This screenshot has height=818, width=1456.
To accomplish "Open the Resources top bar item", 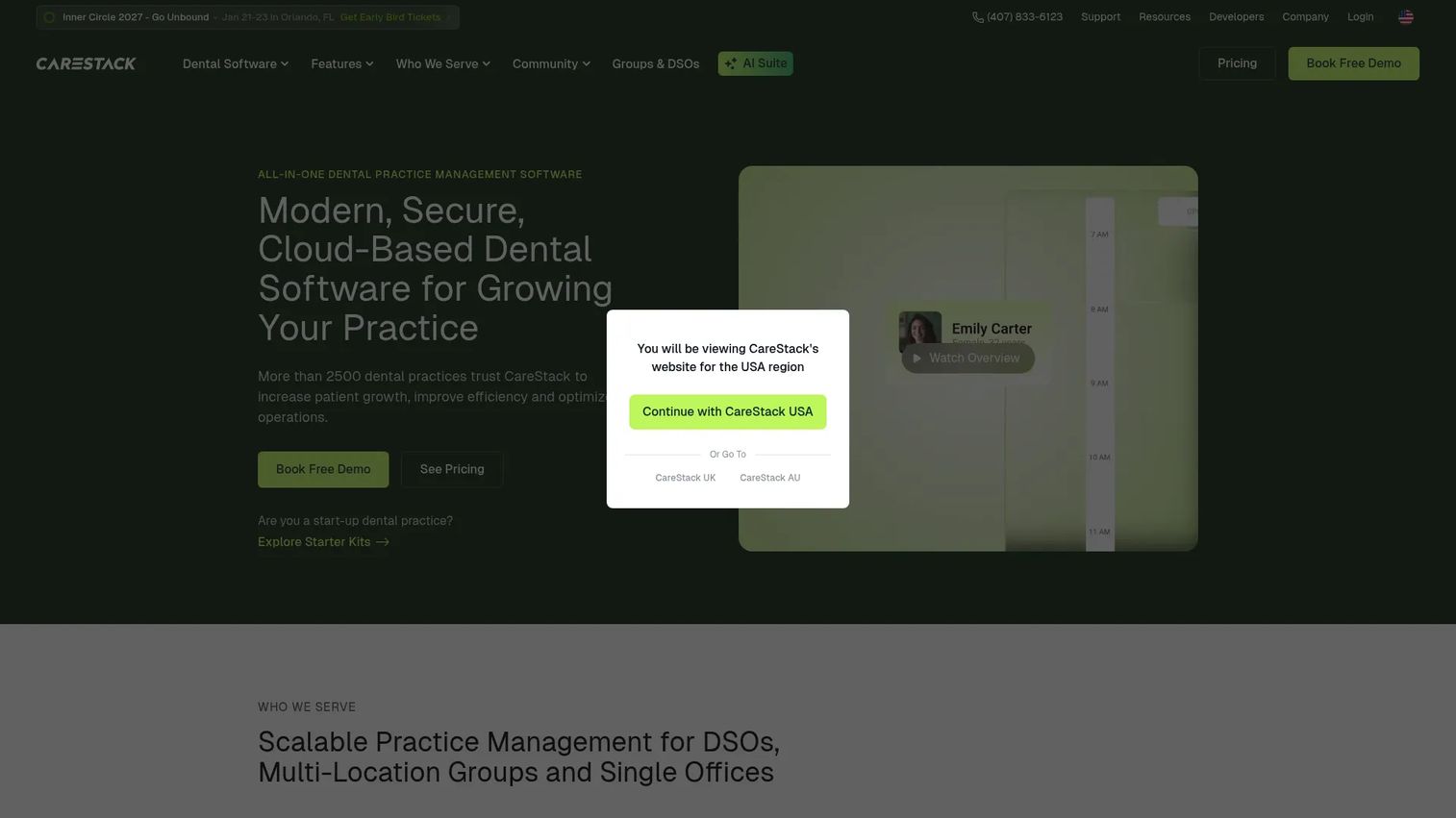I will point(1165,17).
